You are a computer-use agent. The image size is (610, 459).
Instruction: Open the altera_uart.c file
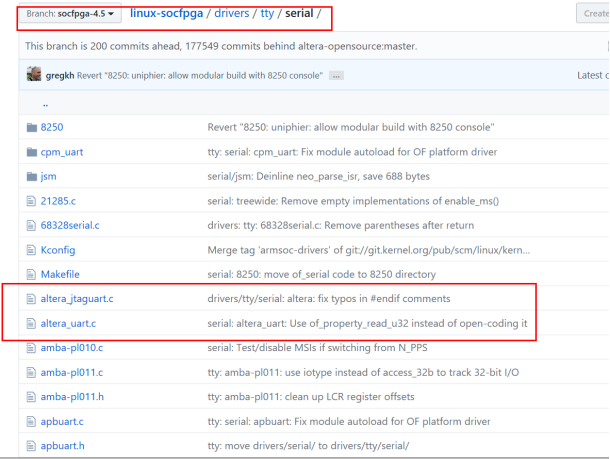(68, 324)
